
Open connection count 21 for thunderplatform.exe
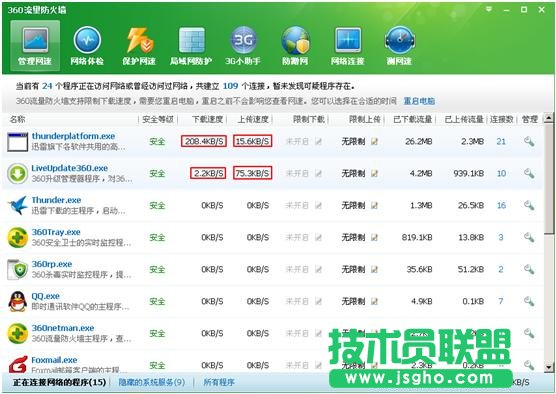point(501,141)
